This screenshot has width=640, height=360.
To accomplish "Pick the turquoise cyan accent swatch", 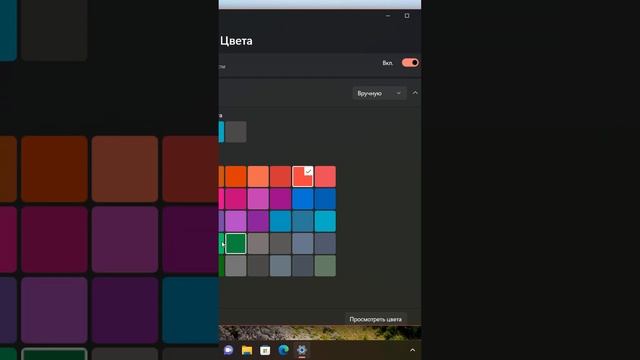I will (325, 221).
